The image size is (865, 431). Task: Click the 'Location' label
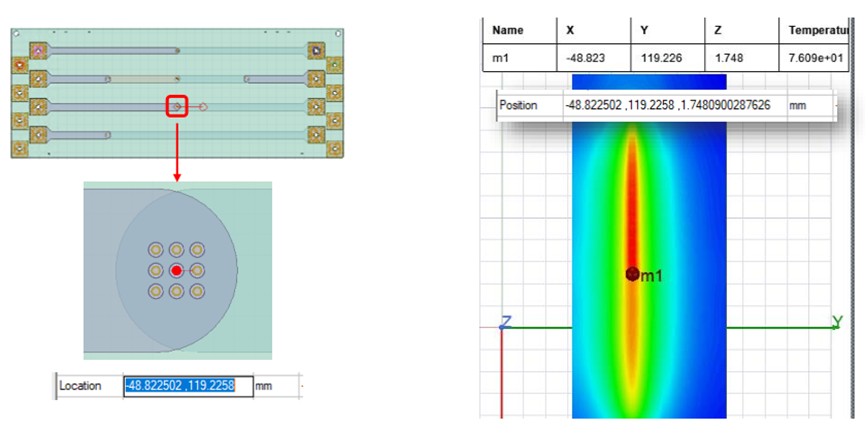tap(80, 386)
